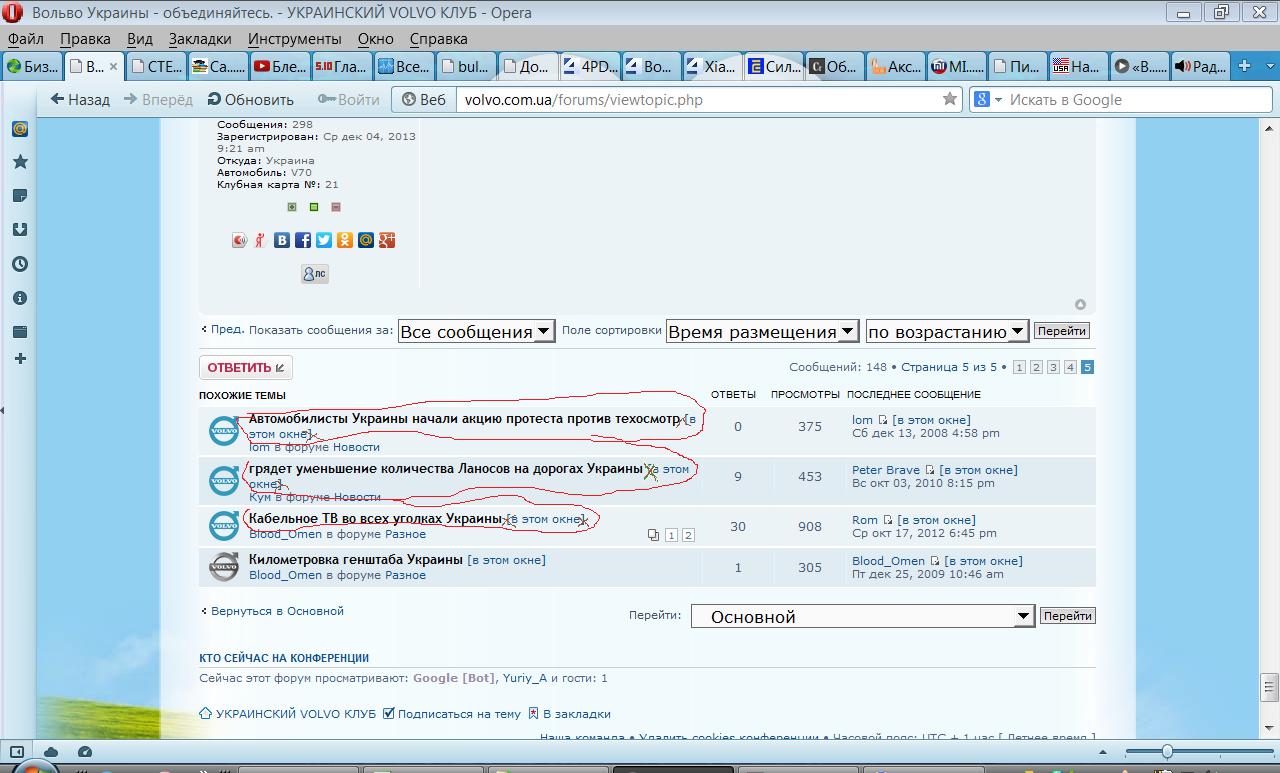Open the Время размещения sort field dropdown
Screen dimensions: 1280x773
pos(762,331)
